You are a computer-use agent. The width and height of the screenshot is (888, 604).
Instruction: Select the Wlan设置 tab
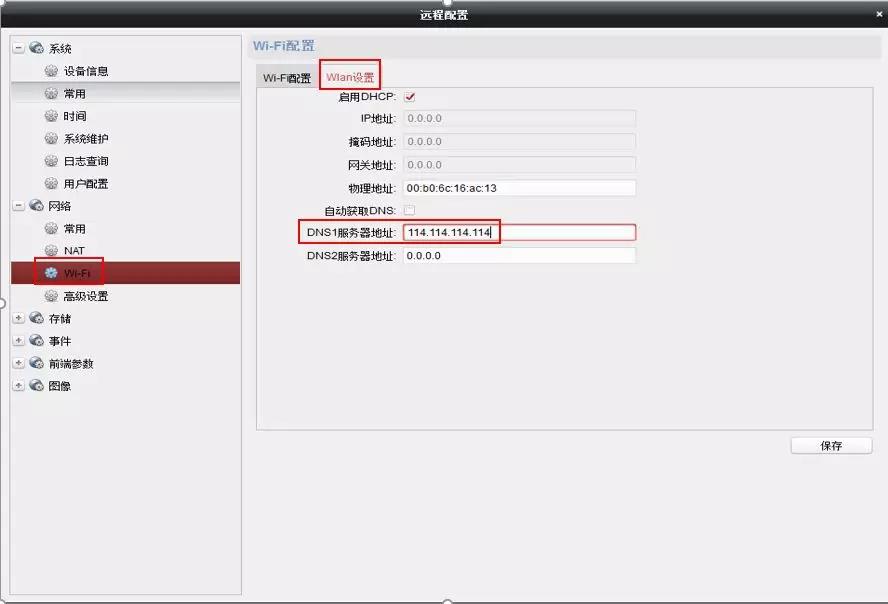coord(350,78)
